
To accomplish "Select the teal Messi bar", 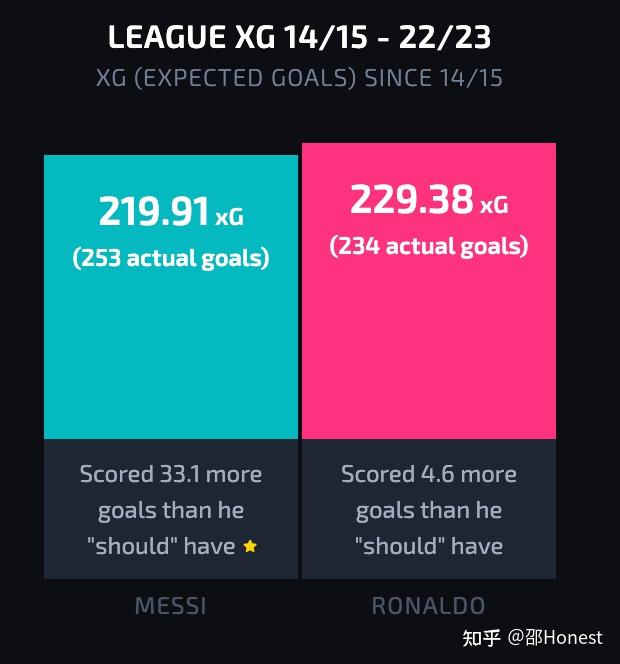I will tap(171, 297).
